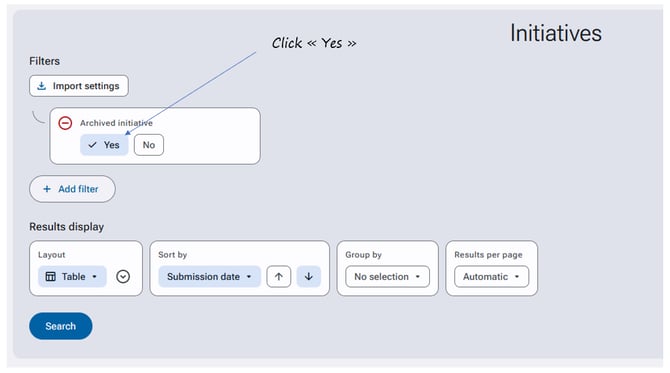Sort ascending with the up arrow button
The height and width of the screenshot is (373, 670).
pos(279,276)
